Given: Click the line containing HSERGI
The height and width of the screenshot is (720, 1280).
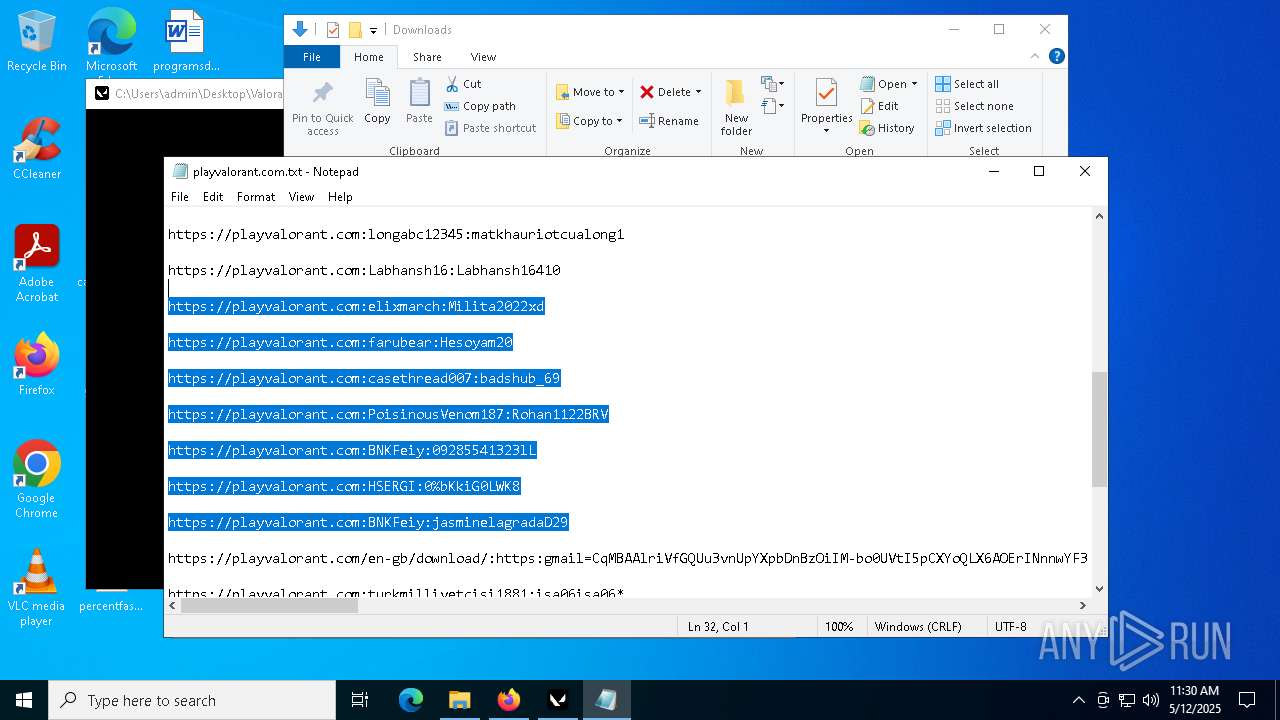Looking at the screenshot, I should coord(344,486).
